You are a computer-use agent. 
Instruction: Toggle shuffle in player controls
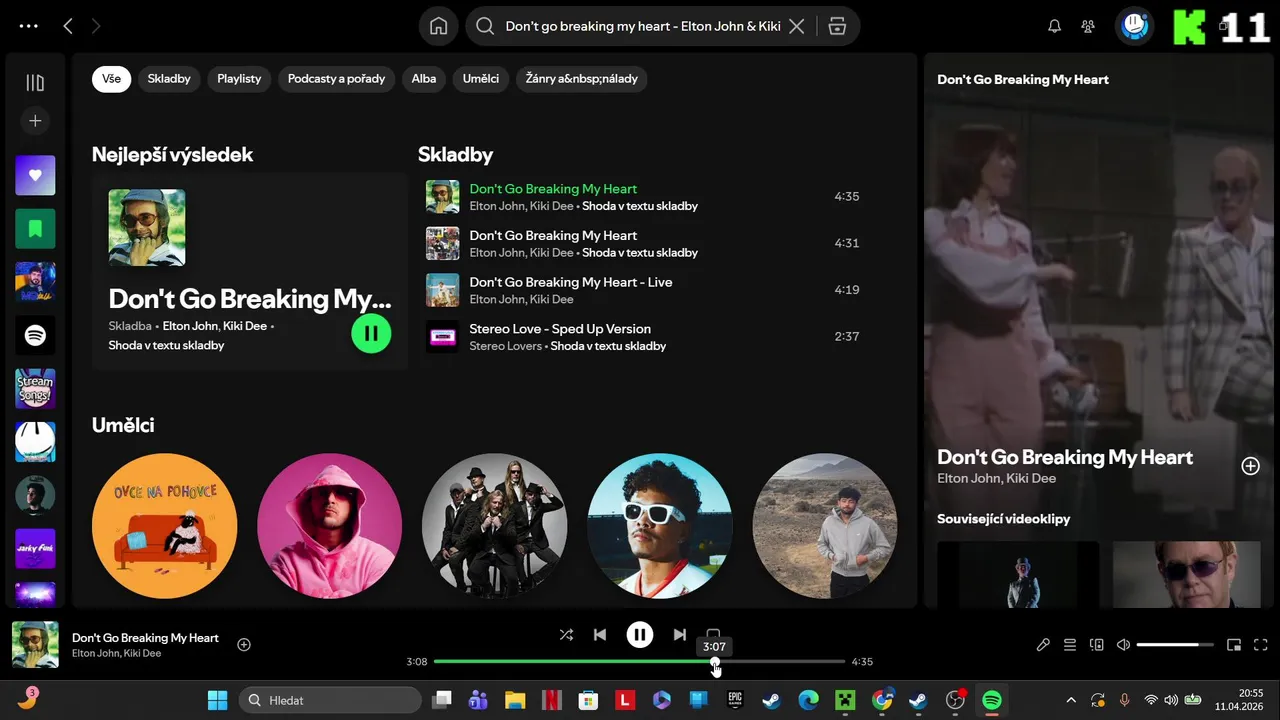[x=566, y=635]
